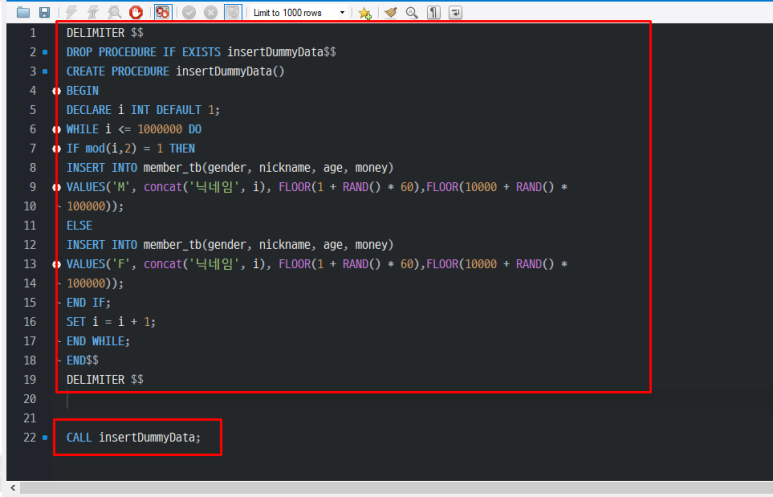Toggle word wrap icon in the toolbar

[x=456, y=12]
